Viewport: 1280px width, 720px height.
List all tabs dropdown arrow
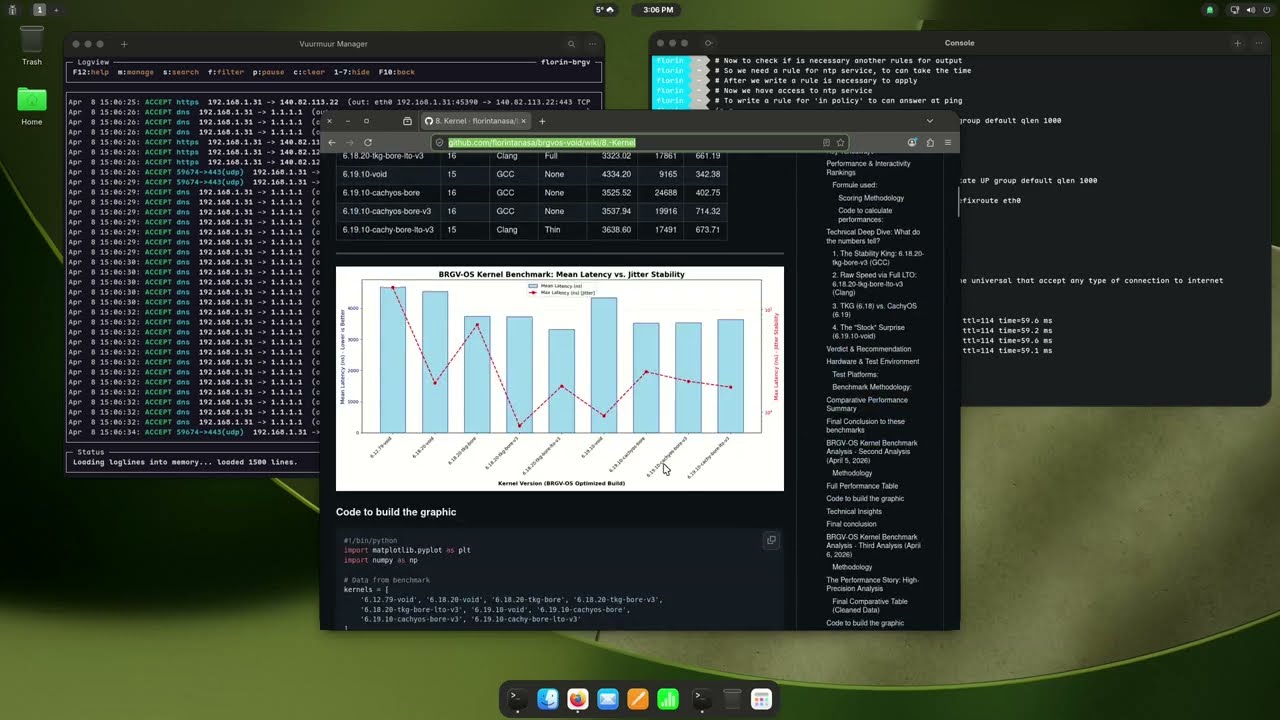point(929,121)
